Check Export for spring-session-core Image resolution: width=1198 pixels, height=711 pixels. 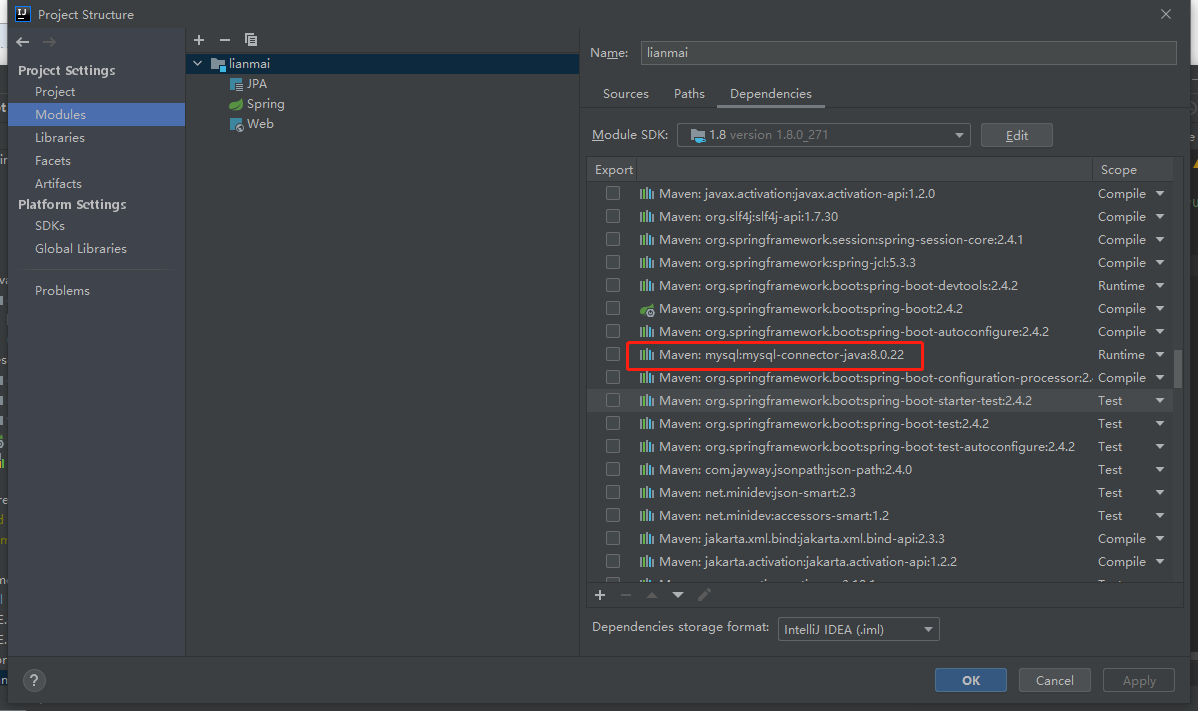tap(613, 239)
